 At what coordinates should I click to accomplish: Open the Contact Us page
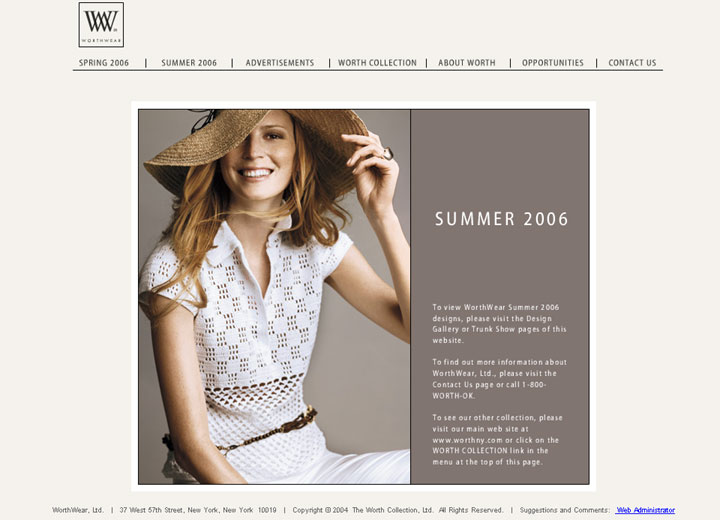(x=632, y=63)
